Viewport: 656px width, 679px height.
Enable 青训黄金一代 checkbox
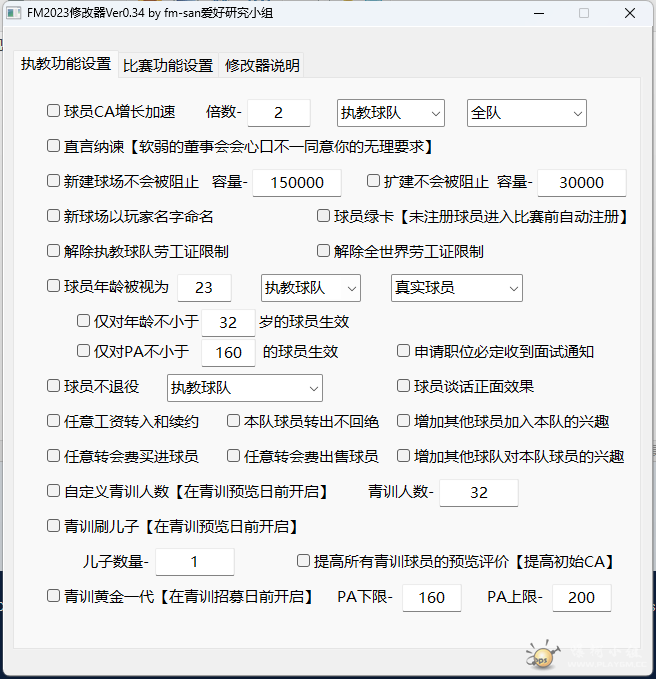coord(53,596)
